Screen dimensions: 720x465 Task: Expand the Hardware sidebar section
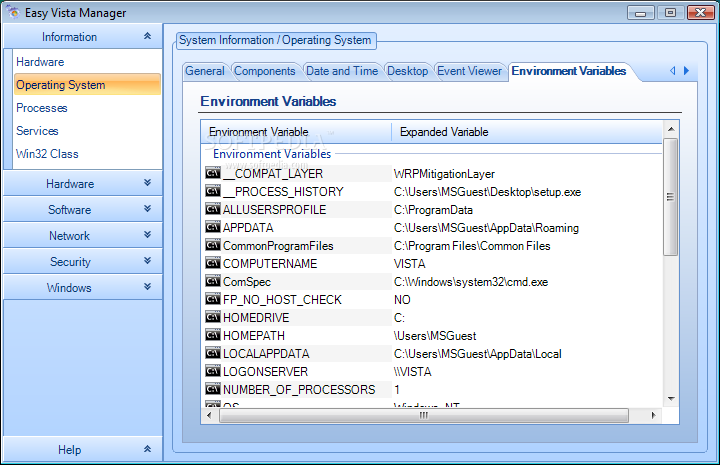[83, 183]
